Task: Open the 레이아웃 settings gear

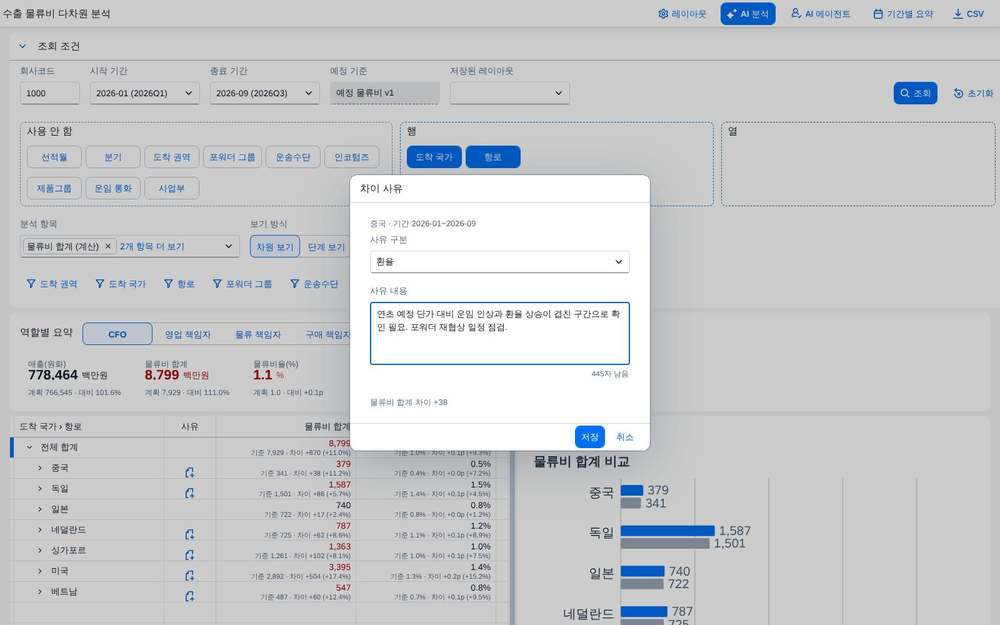Action: tap(682, 13)
